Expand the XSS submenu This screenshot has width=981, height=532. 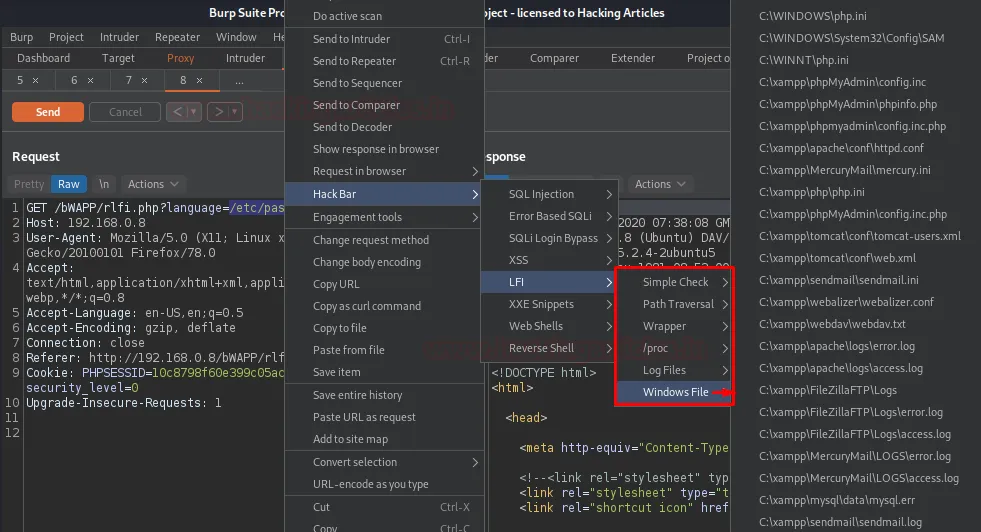pyautogui.click(x=549, y=260)
